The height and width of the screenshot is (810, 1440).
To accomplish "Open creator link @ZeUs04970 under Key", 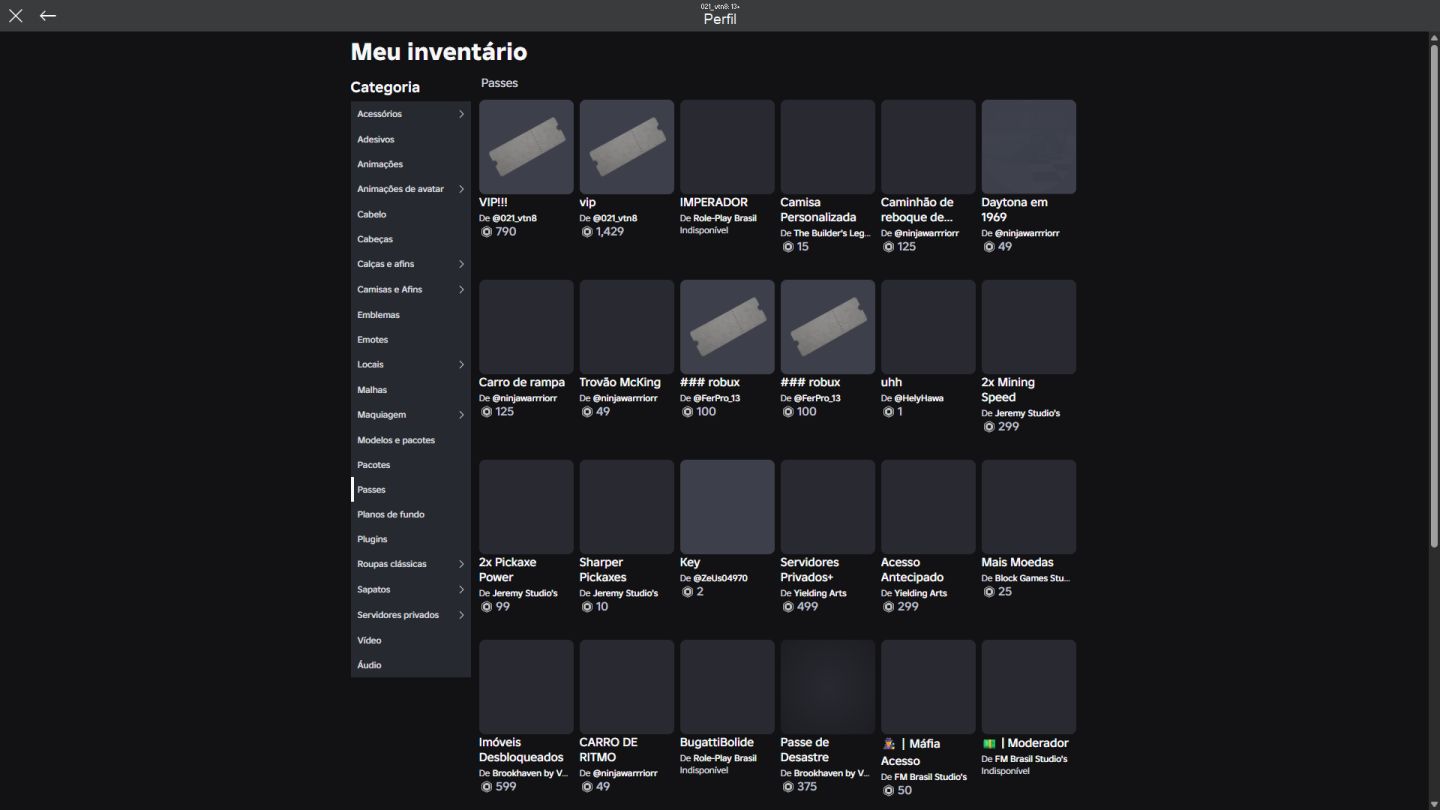I will click(720, 578).
